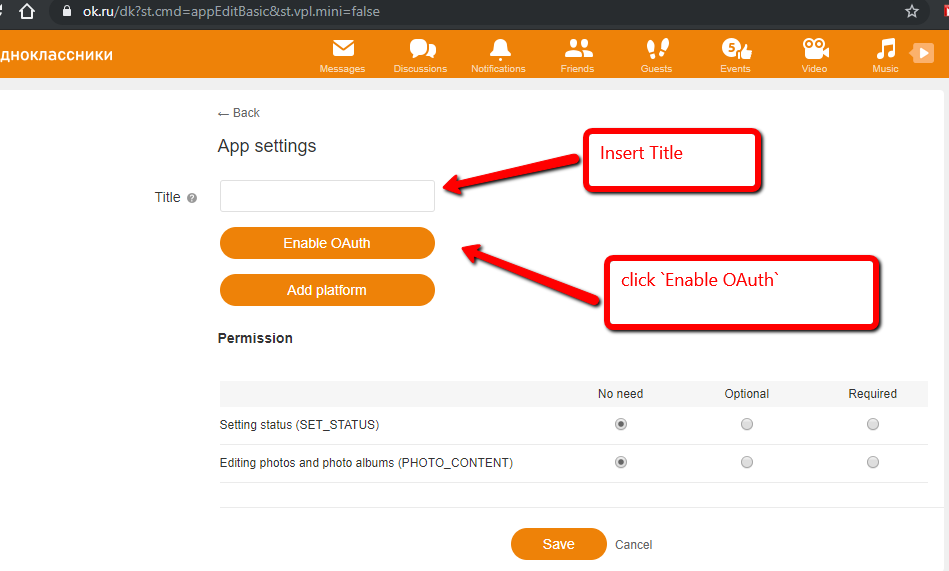The image size is (949, 571).
Task: Open Music note icon
Action: coord(885,49)
